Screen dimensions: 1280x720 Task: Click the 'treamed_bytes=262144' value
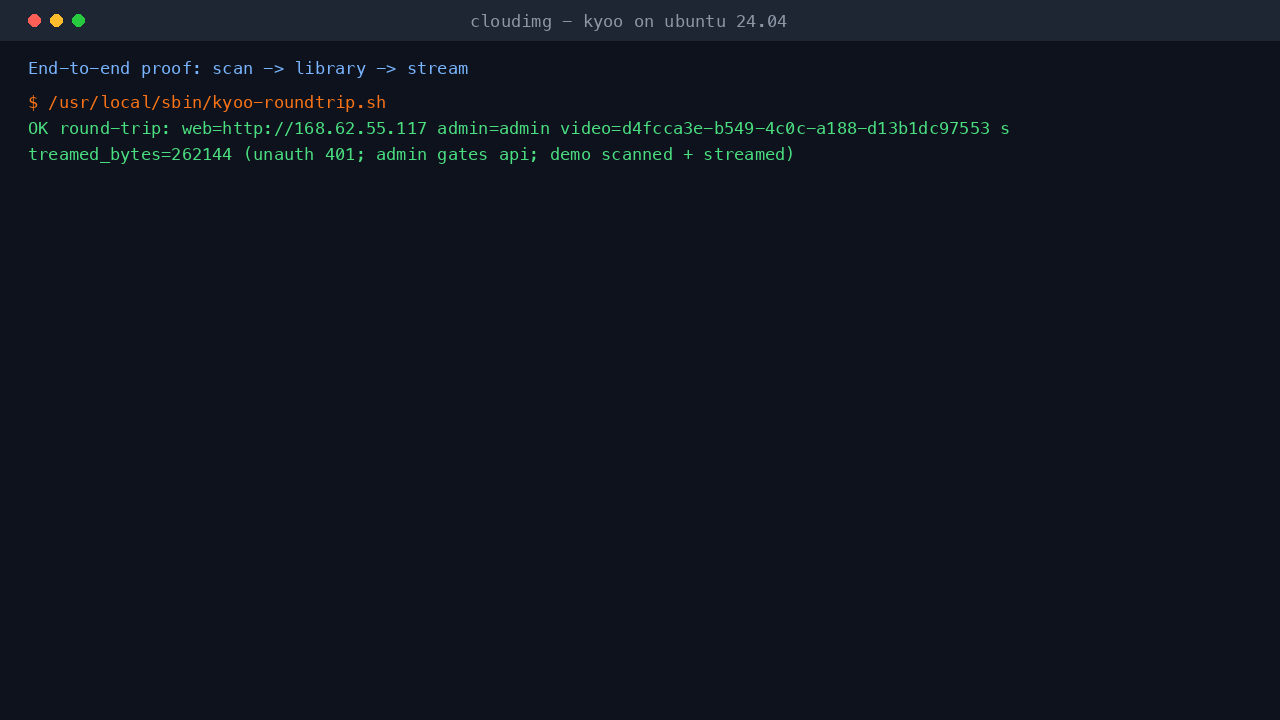point(130,154)
